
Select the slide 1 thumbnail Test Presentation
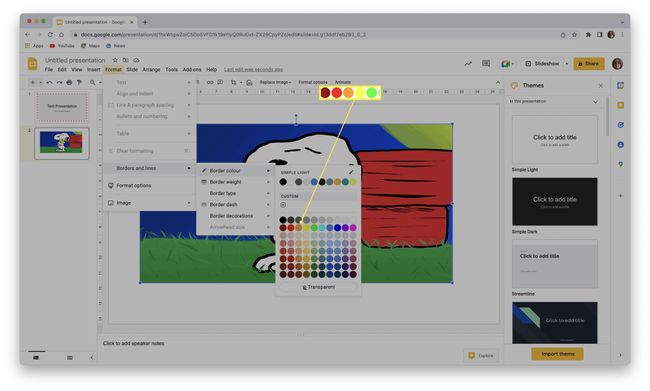[x=62, y=107]
